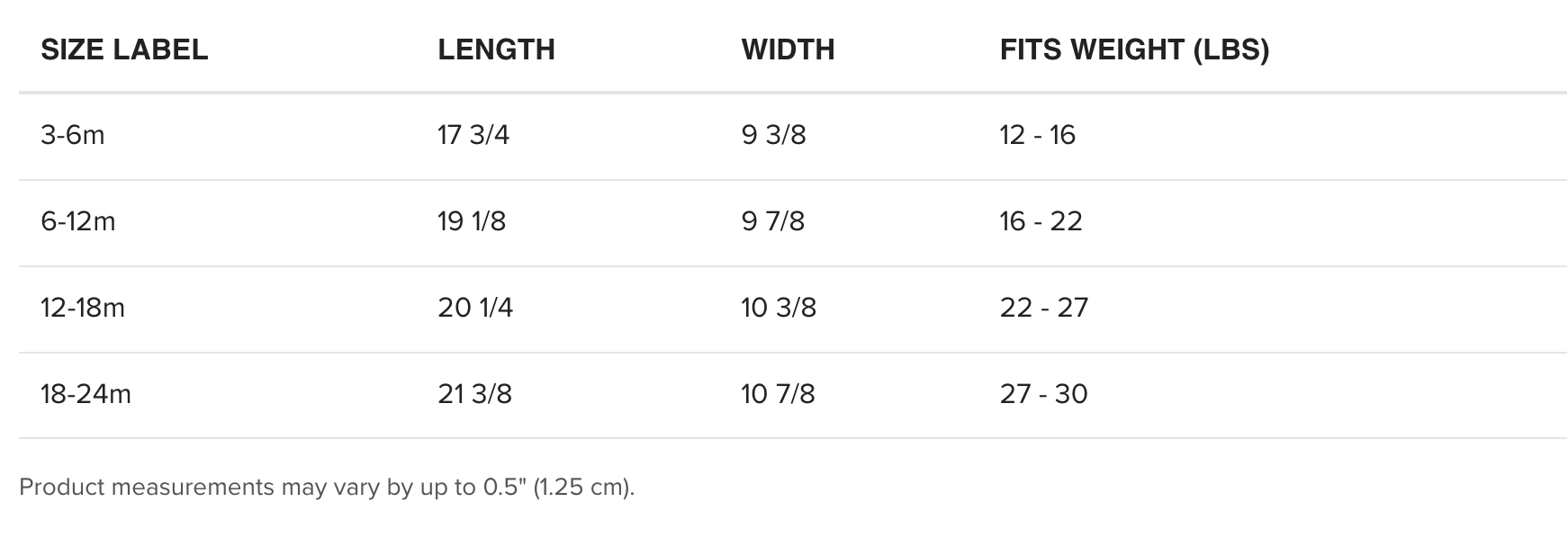Click the 17 3/4 length value
Viewport: 1568px width, 556px height.
click(x=473, y=135)
